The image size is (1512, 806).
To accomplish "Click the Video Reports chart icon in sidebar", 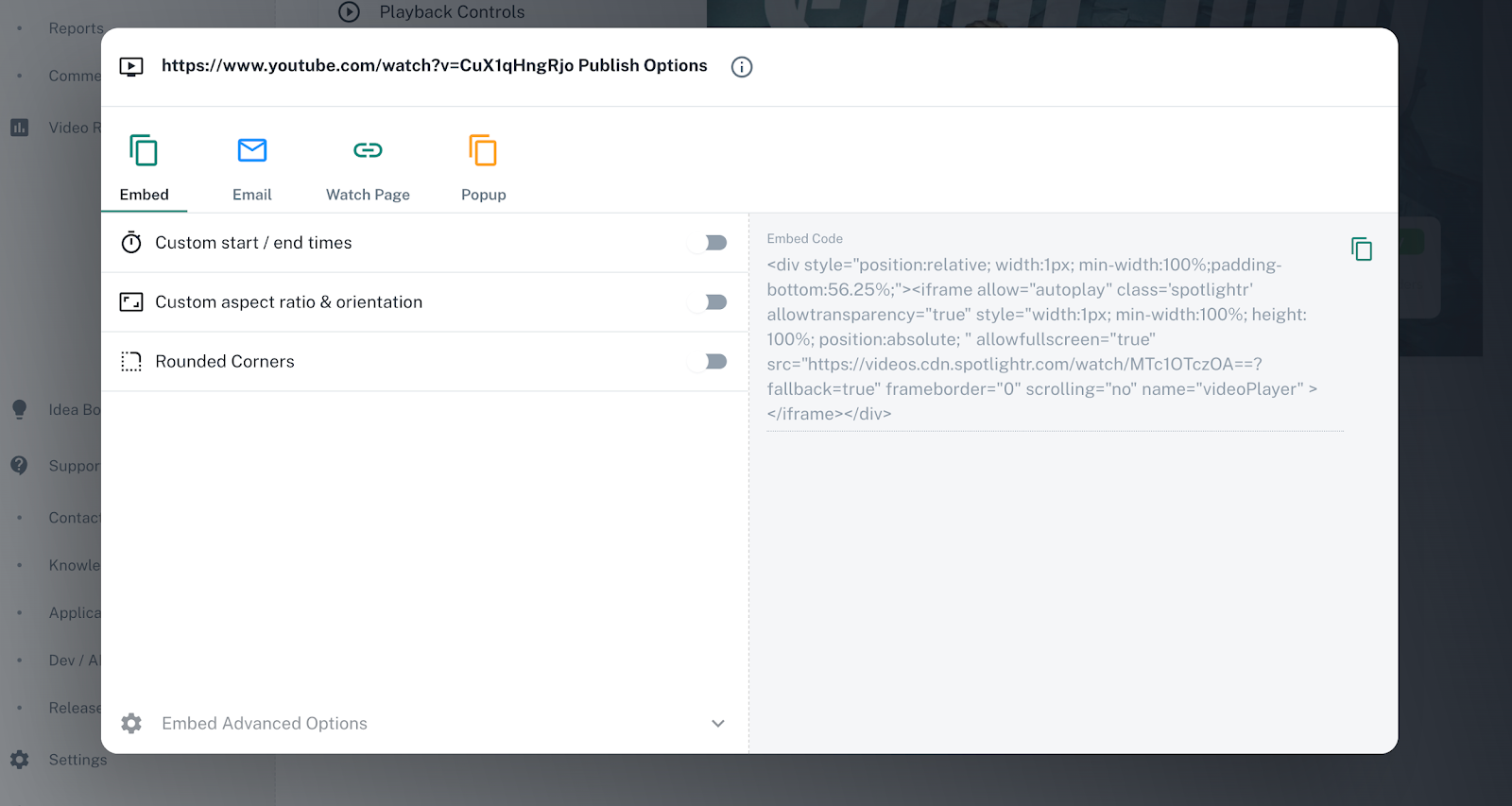I will pos(20,128).
